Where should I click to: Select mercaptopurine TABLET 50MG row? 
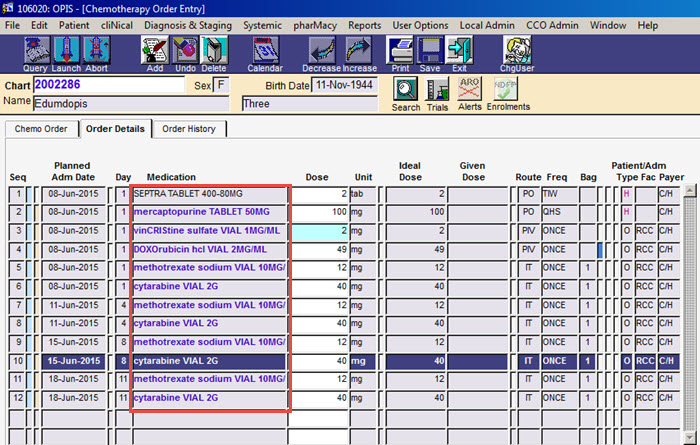(x=209, y=212)
